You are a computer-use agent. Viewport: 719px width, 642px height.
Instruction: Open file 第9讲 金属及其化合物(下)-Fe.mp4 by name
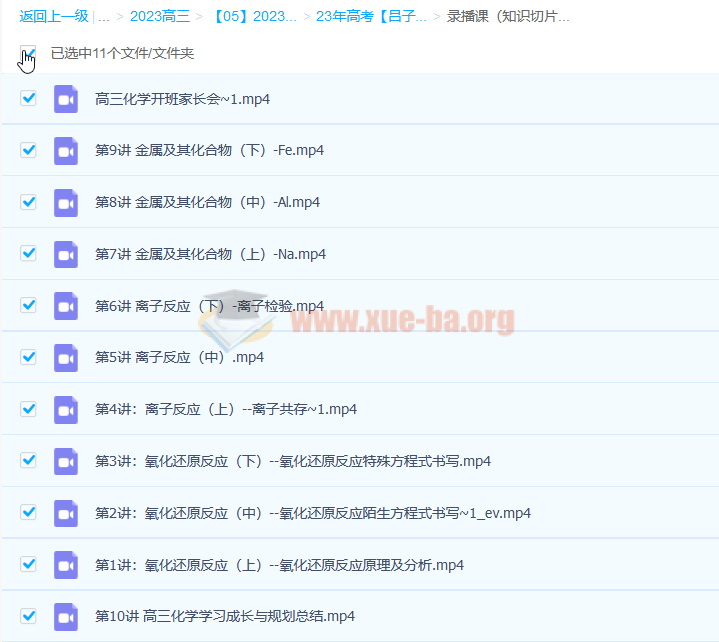point(209,150)
